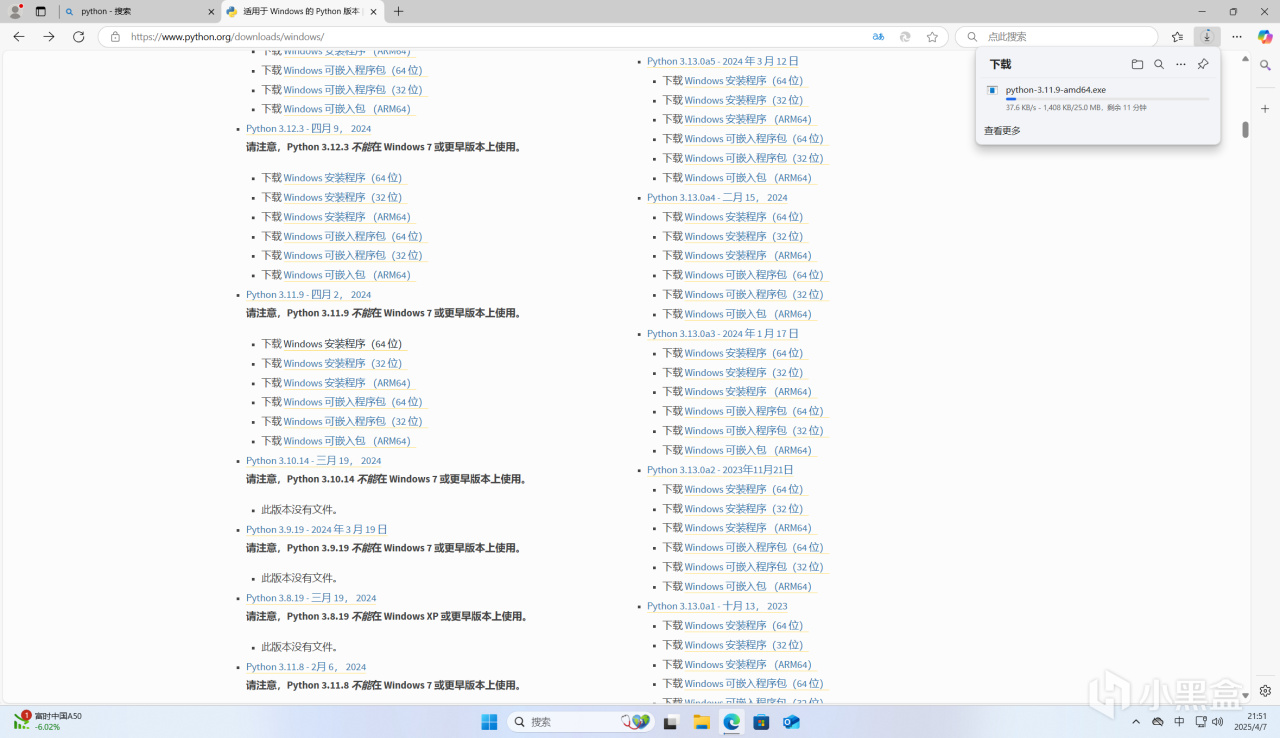Open the Windows Start menu
This screenshot has height=738, width=1280.
point(489,722)
